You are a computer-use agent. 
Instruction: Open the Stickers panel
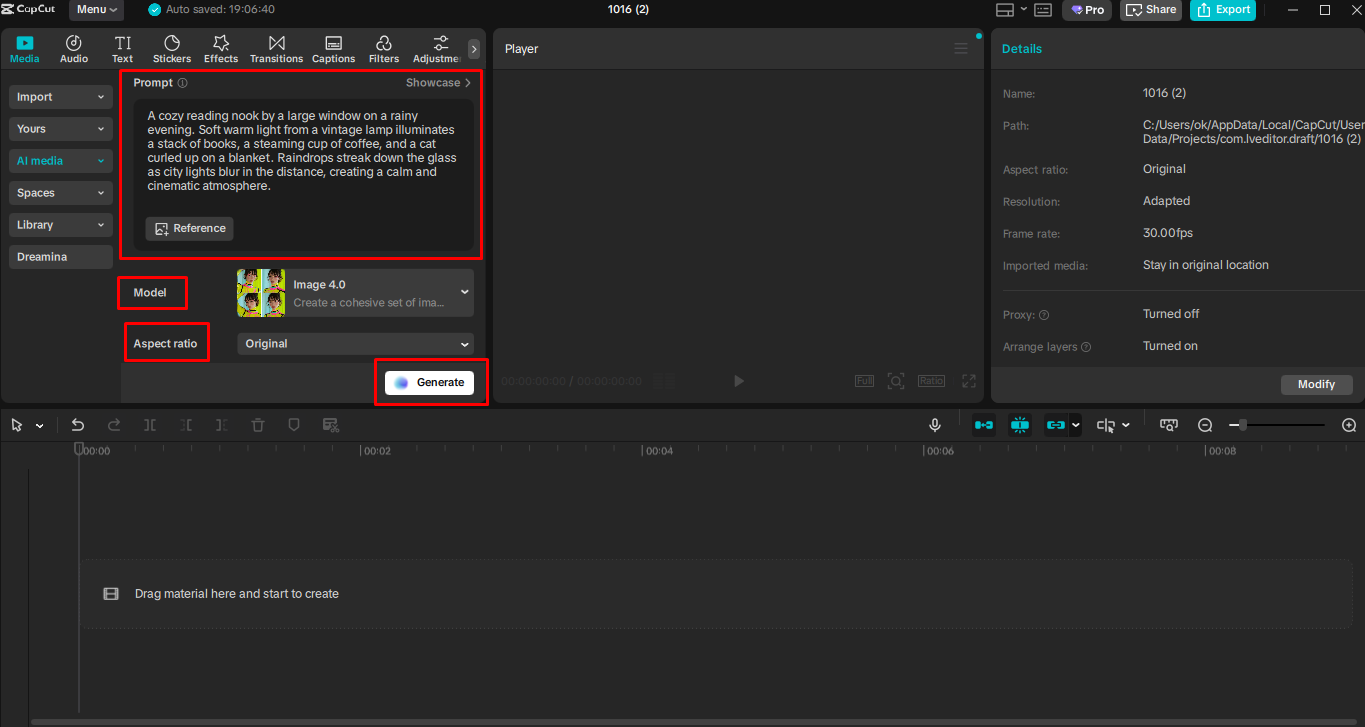(x=171, y=47)
